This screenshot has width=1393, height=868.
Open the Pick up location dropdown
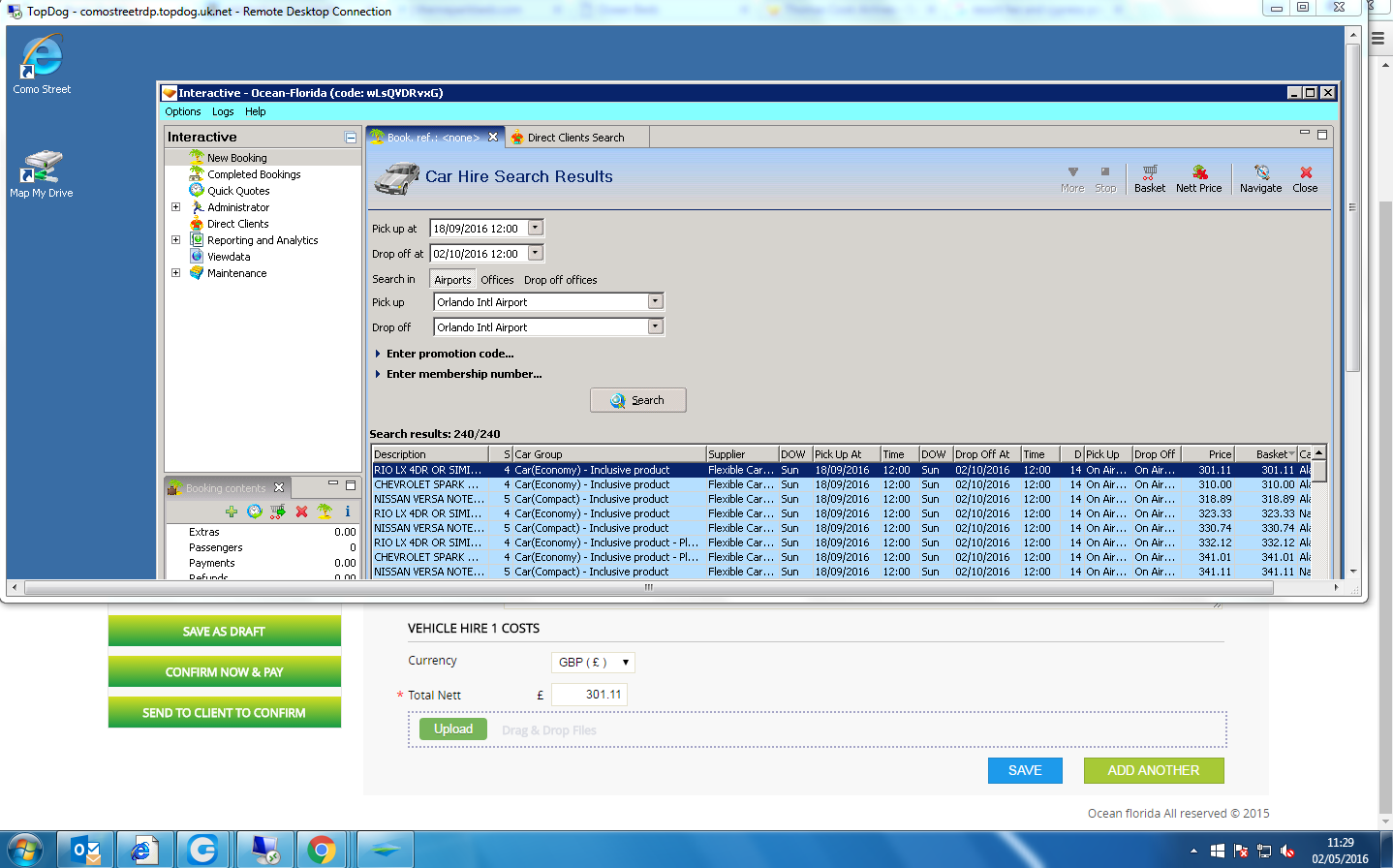coord(656,301)
